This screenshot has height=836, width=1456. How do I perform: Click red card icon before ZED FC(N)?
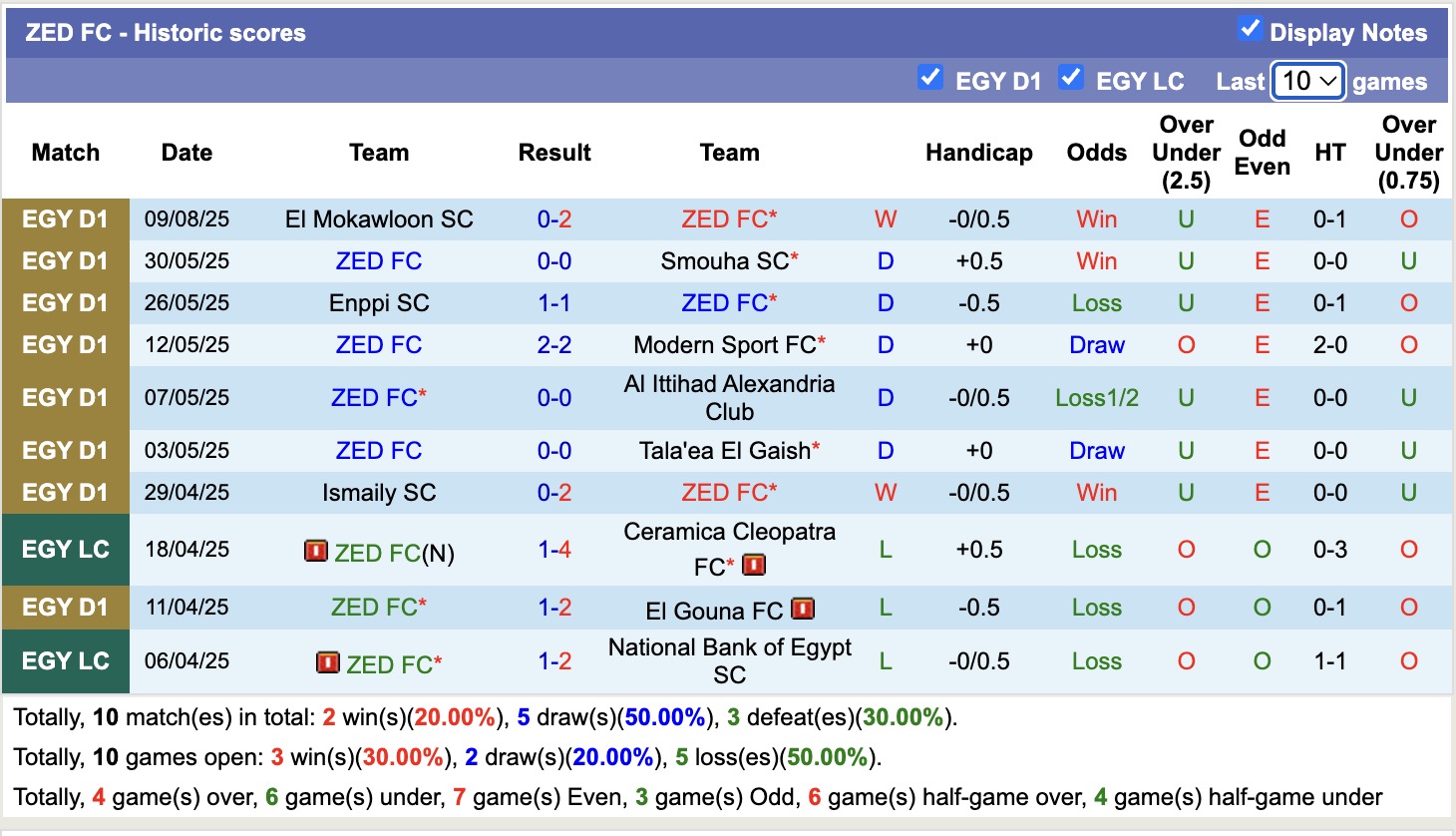(316, 551)
